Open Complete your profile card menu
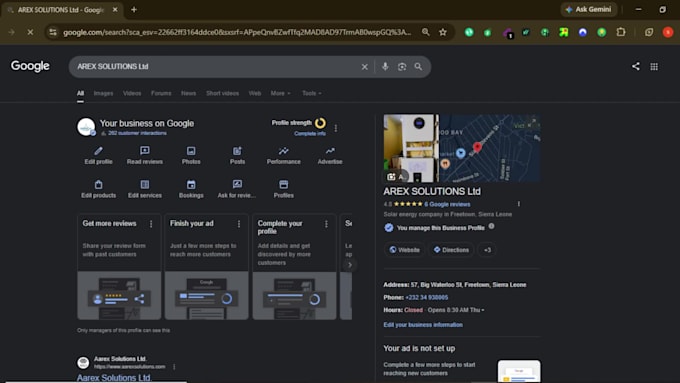 pos(326,224)
